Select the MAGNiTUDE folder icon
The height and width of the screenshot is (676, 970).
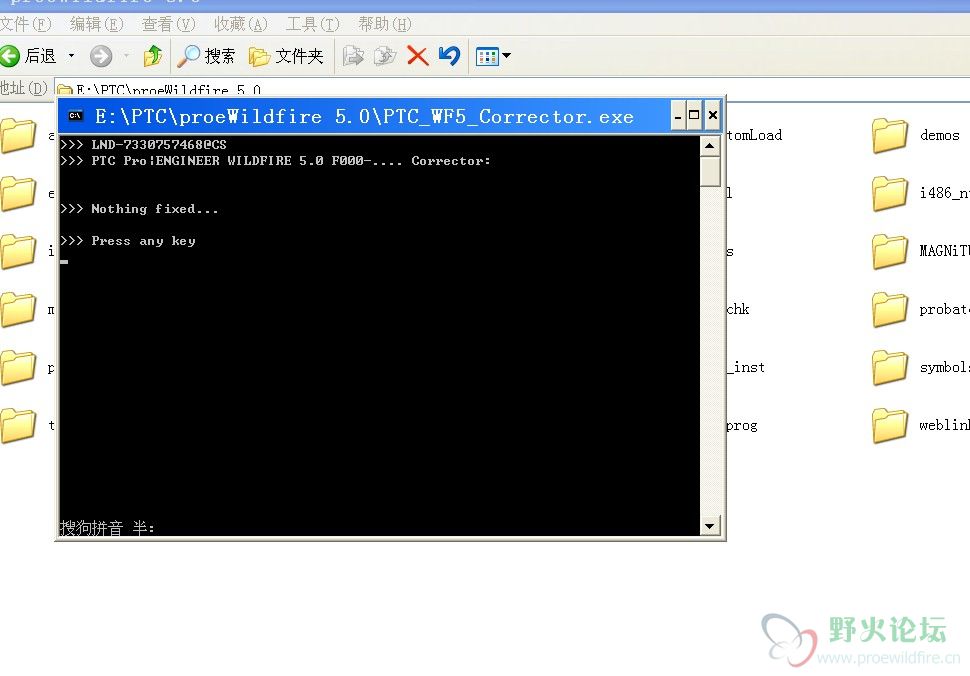pos(890,252)
